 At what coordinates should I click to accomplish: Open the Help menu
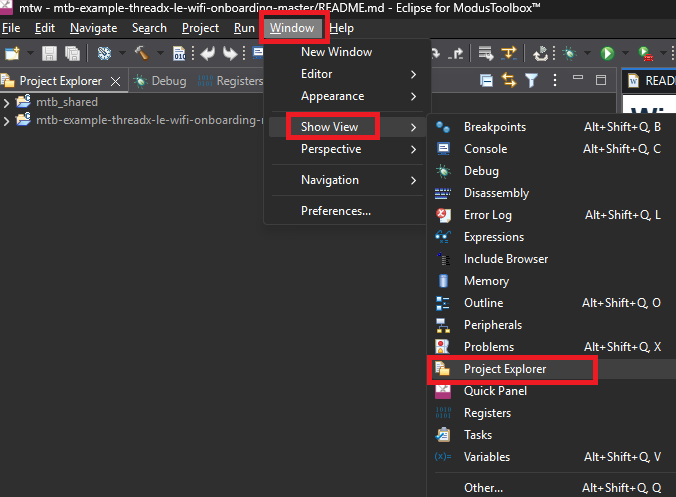342,28
